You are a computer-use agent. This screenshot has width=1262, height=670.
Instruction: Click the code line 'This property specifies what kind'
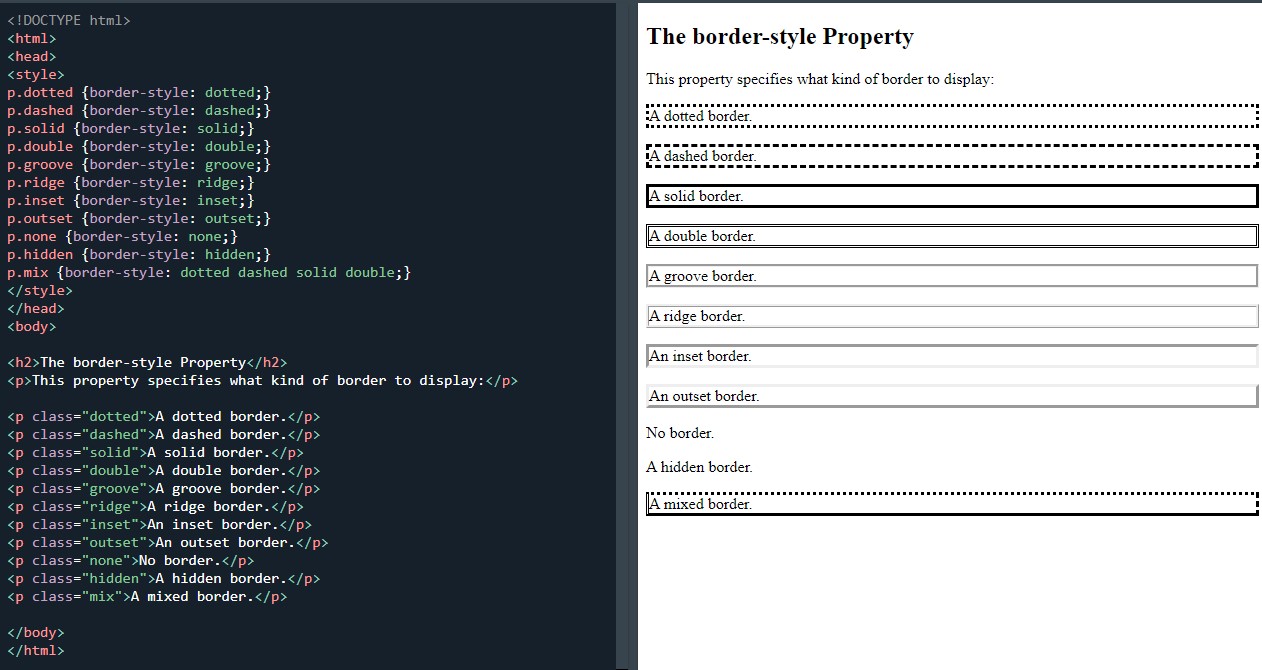pos(263,380)
